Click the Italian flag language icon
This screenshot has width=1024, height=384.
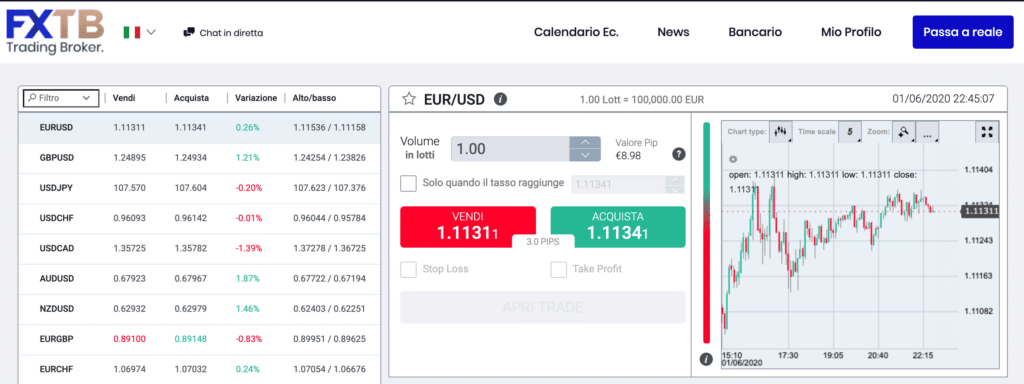pos(131,32)
